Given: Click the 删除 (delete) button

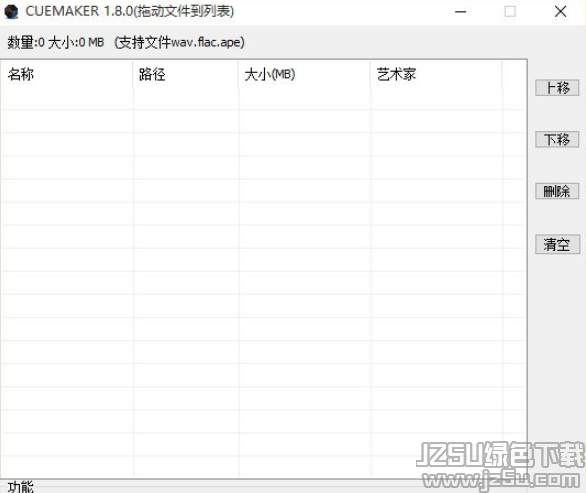Looking at the screenshot, I should [557, 191].
